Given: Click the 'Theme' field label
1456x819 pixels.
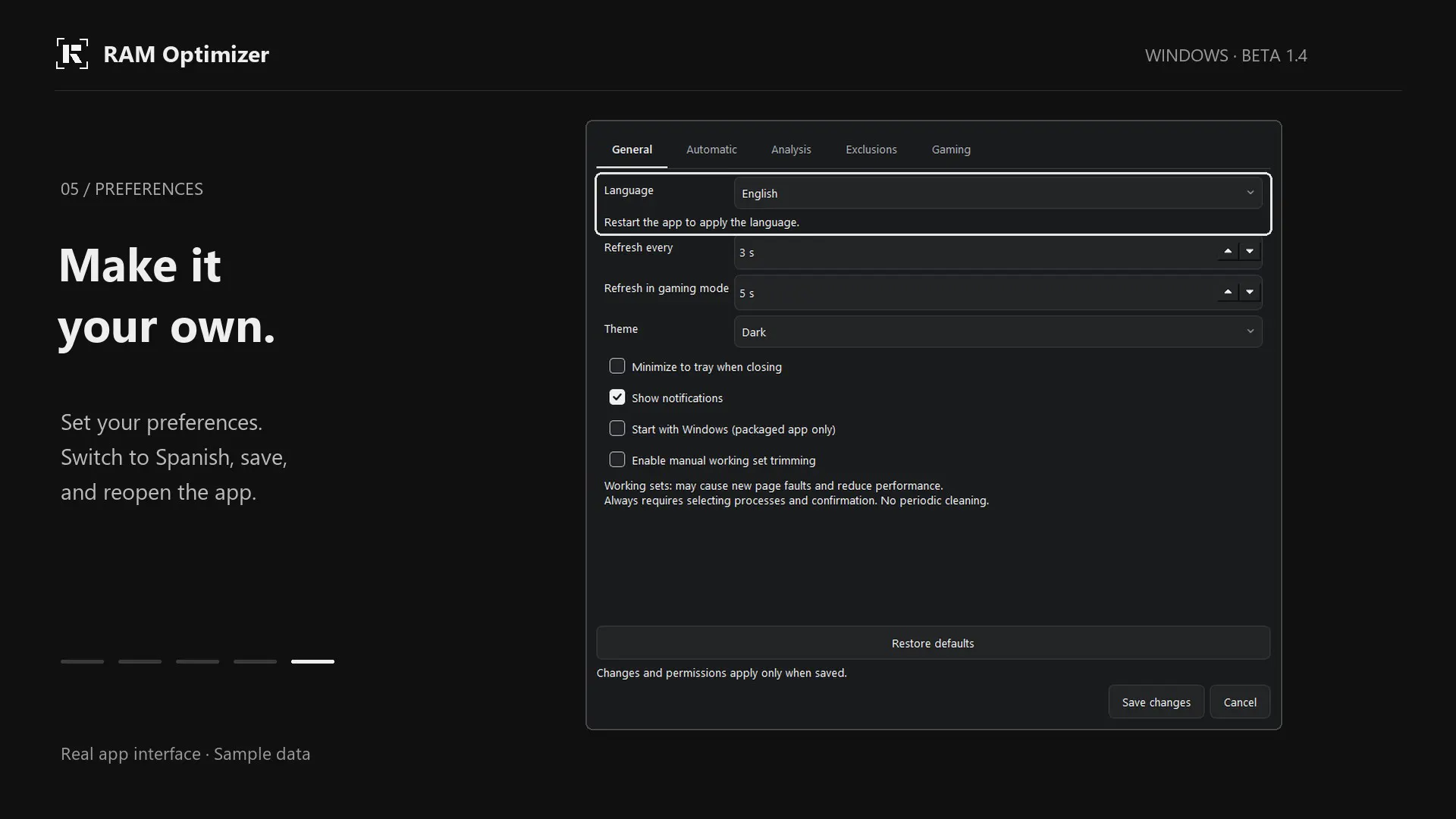Looking at the screenshot, I should [620, 329].
